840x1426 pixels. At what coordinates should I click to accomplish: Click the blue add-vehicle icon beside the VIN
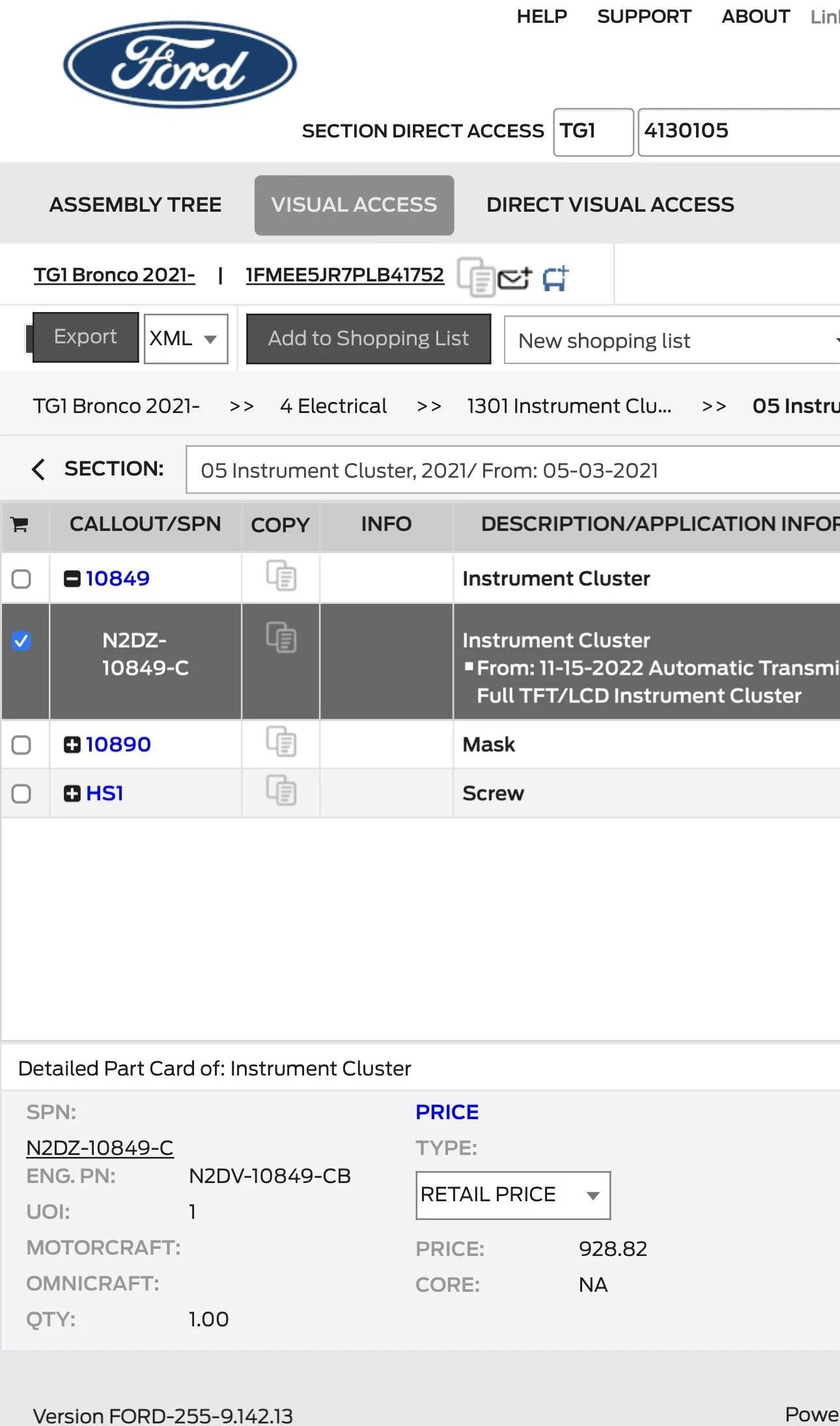tap(555, 278)
